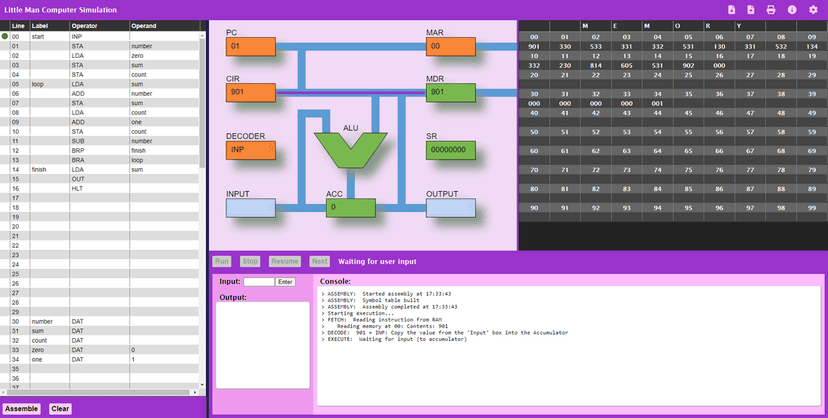
Task: Click the Next step button
Action: (x=319, y=261)
